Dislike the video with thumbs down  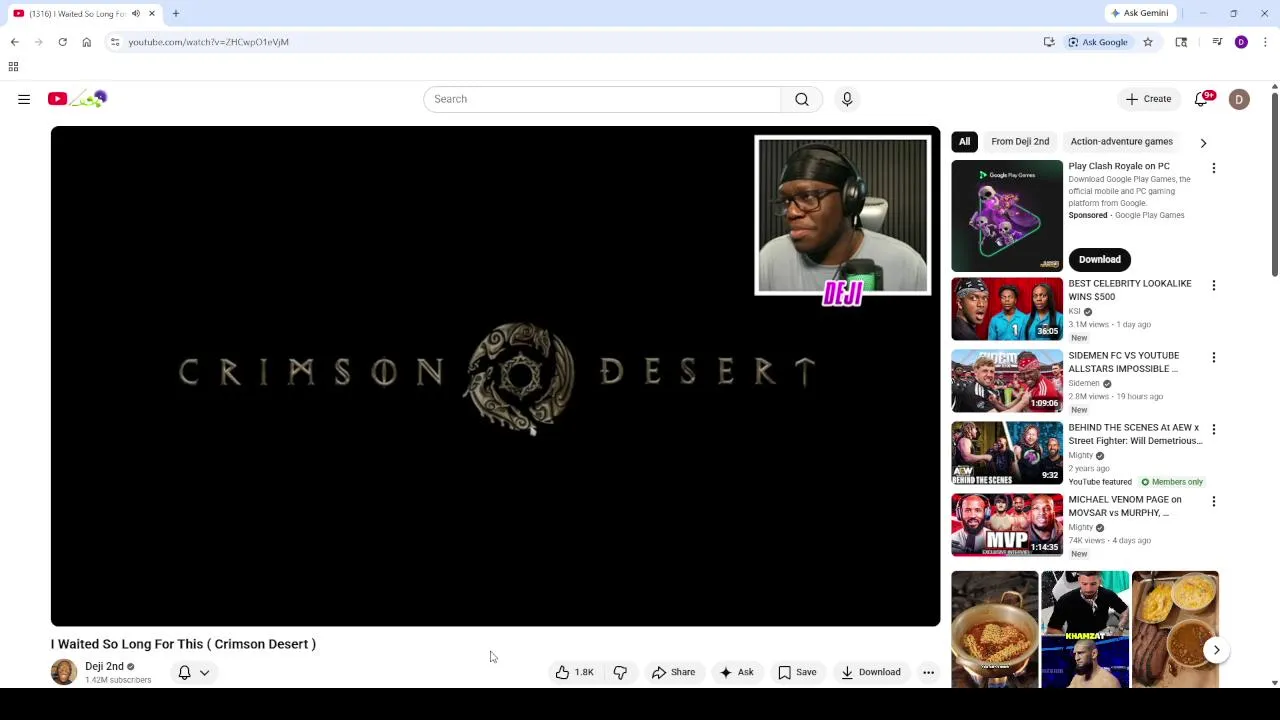click(620, 672)
